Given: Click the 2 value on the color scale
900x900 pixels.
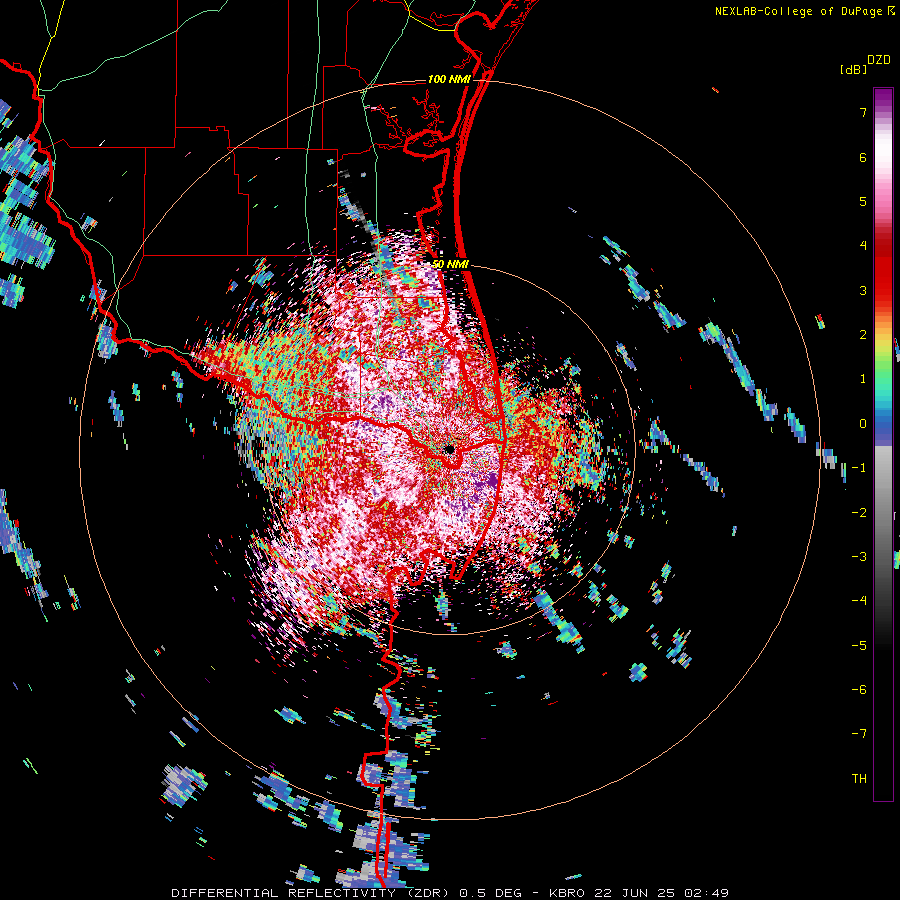Looking at the screenshot, I should point(863,335).
